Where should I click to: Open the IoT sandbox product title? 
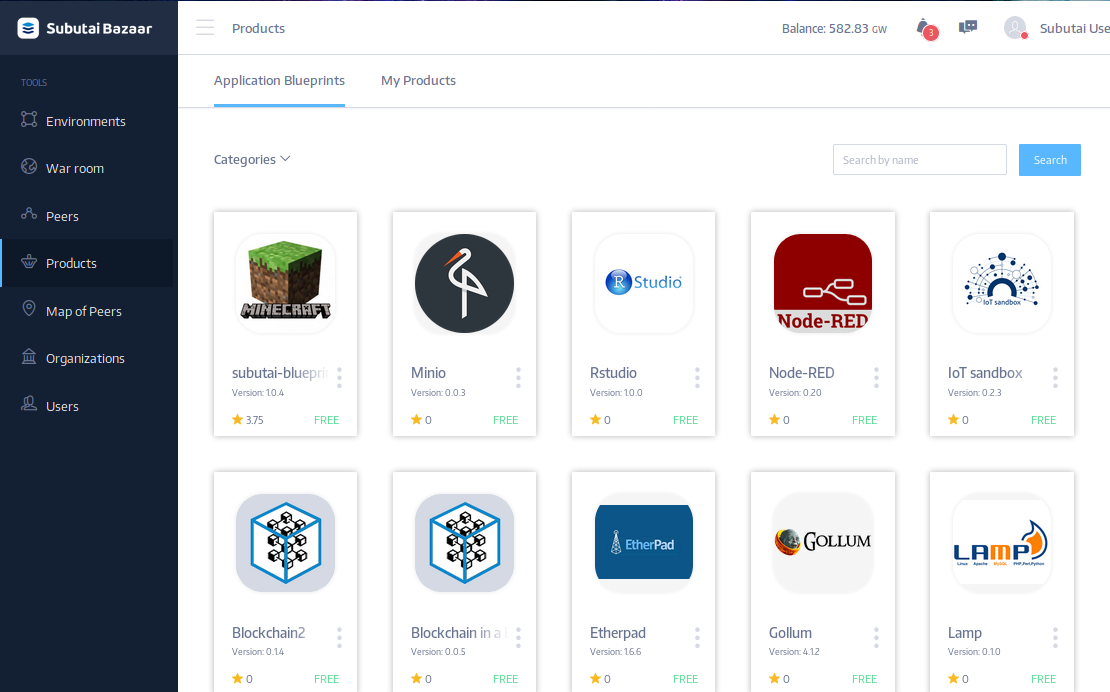(x=985, y=373)
